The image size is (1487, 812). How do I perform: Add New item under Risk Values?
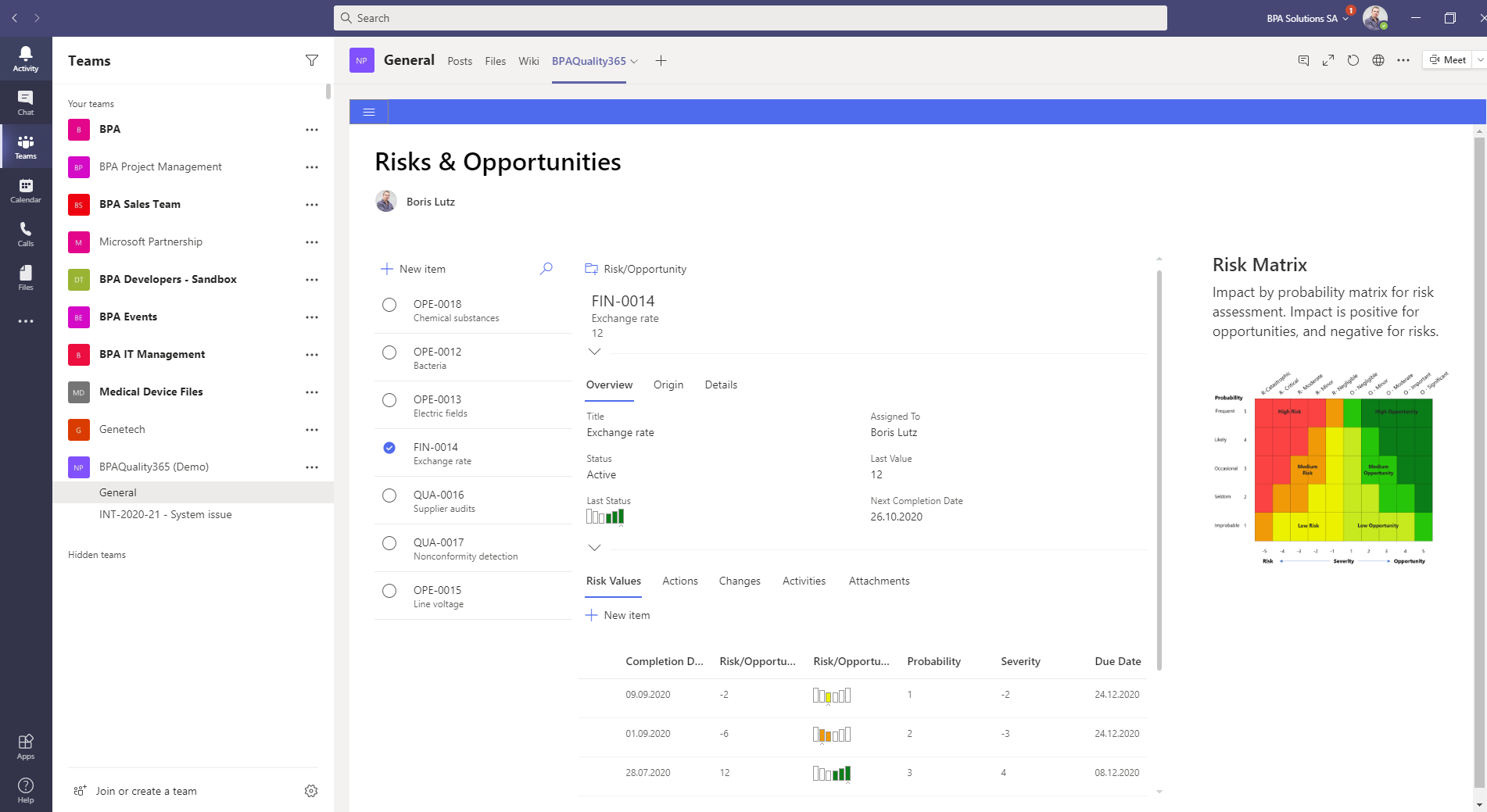pos(618,615)
